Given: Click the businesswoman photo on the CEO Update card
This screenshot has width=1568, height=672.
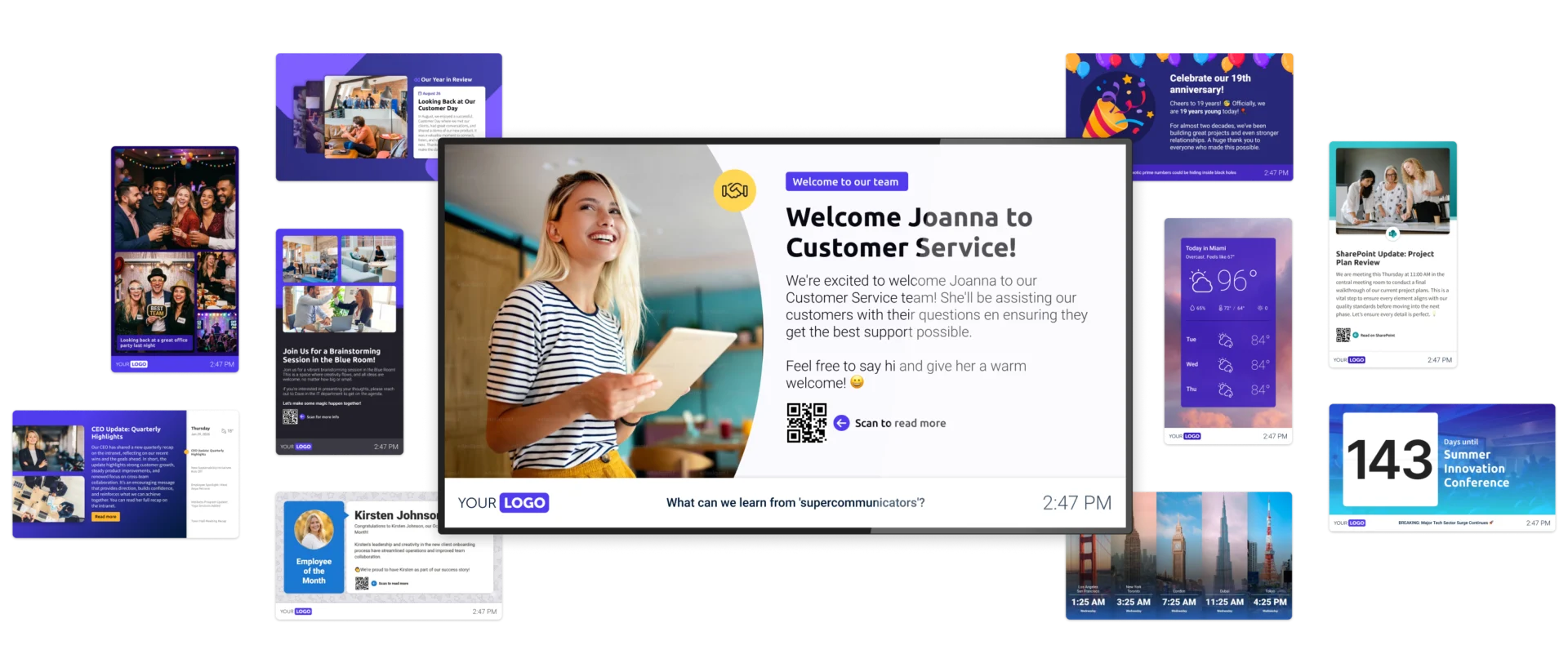Looking at the screenshot, I should coord(49,448).
